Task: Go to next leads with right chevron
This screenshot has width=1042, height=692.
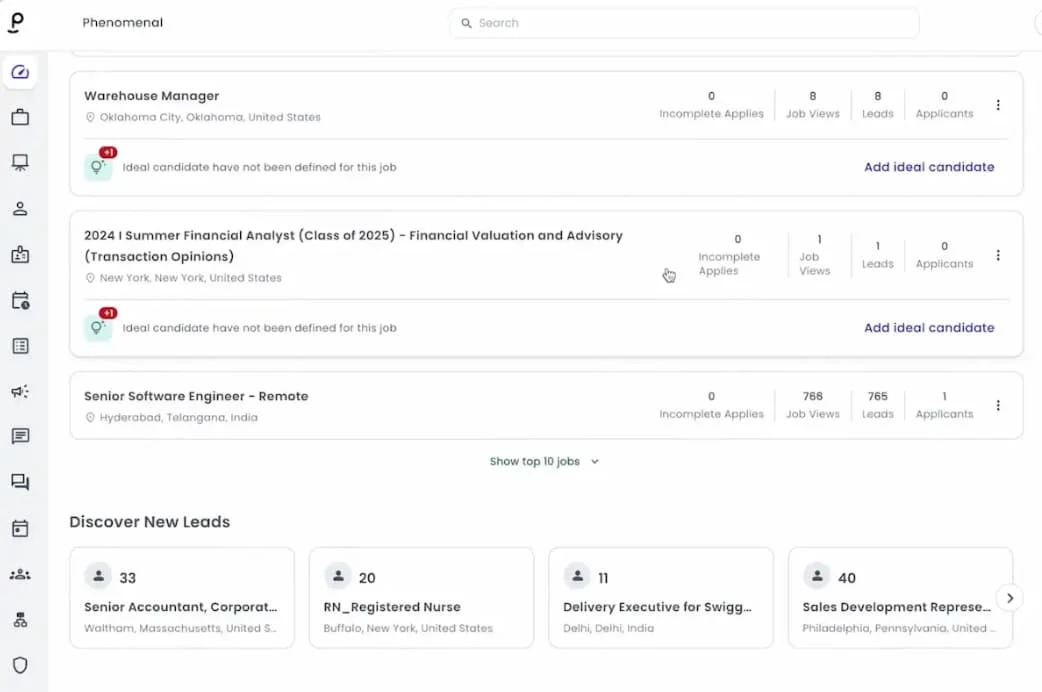Action: click(1009, 598)
